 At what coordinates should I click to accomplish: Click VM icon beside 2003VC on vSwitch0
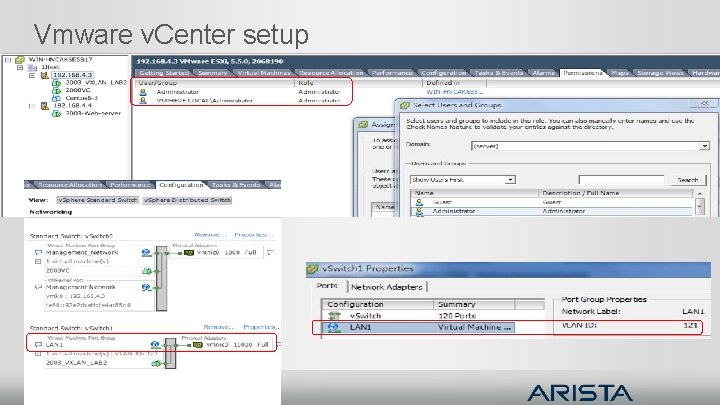(x=146, y=271)
